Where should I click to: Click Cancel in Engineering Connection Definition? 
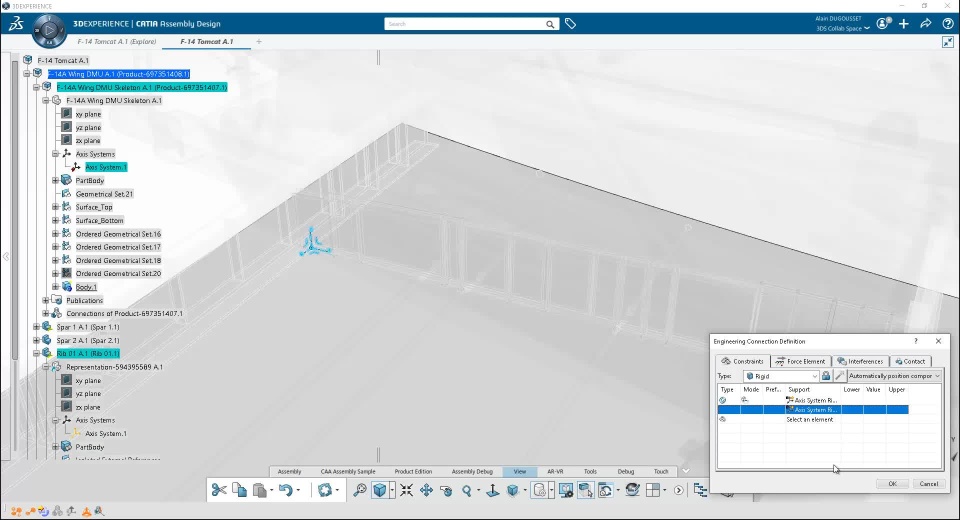[x=928, y=484]
